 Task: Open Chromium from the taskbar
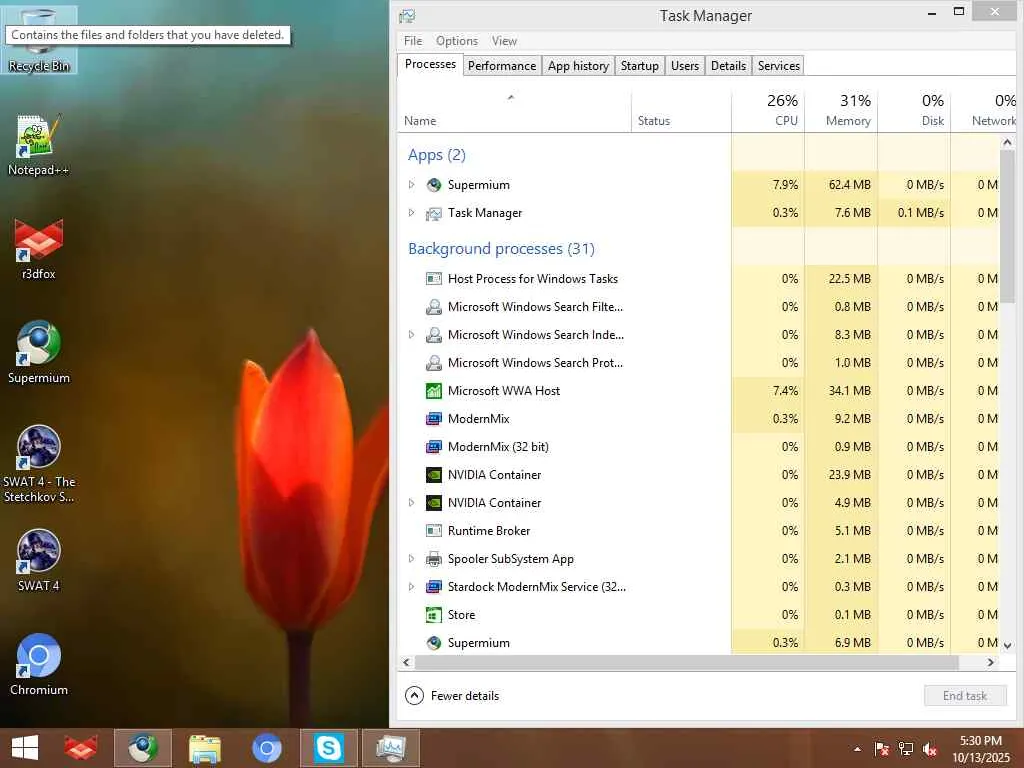(x=266, y=748)
